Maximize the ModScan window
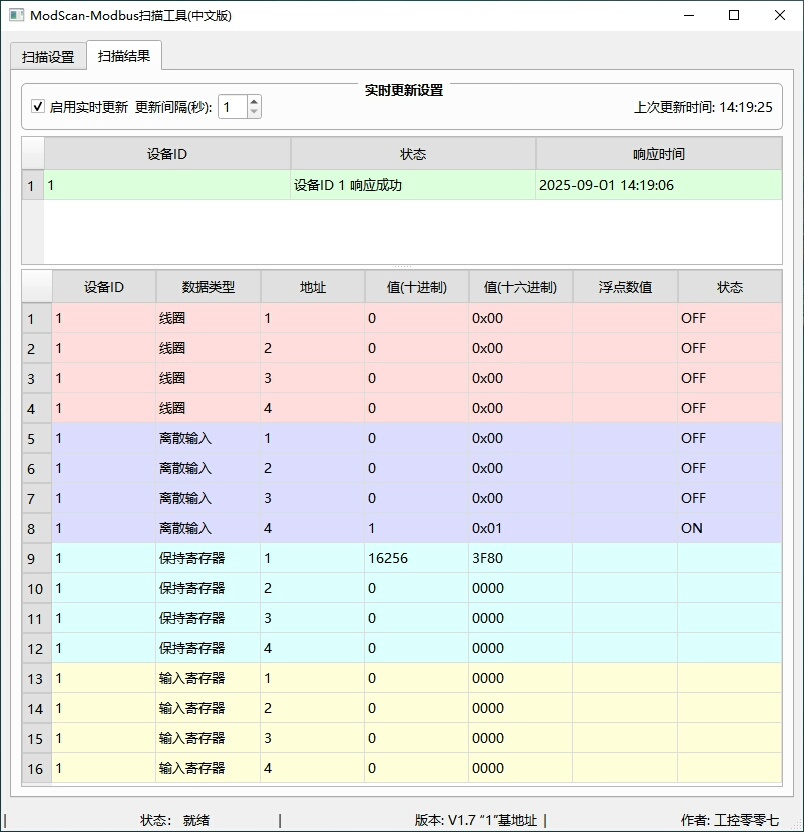 point(734,16)
